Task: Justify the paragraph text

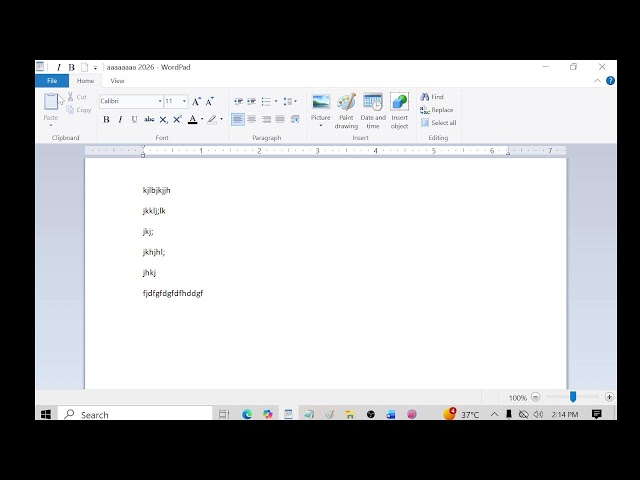Action: [280, 119]
